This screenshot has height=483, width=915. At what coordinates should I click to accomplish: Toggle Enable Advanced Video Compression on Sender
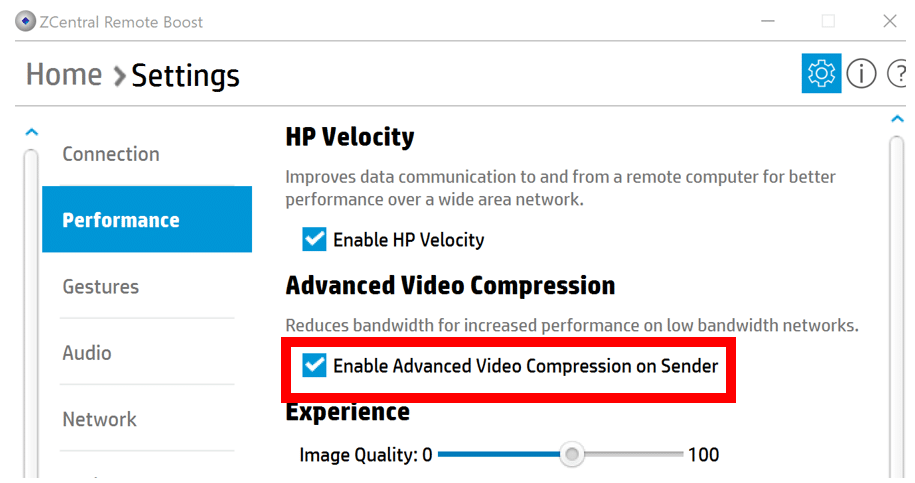pos(314,366)
